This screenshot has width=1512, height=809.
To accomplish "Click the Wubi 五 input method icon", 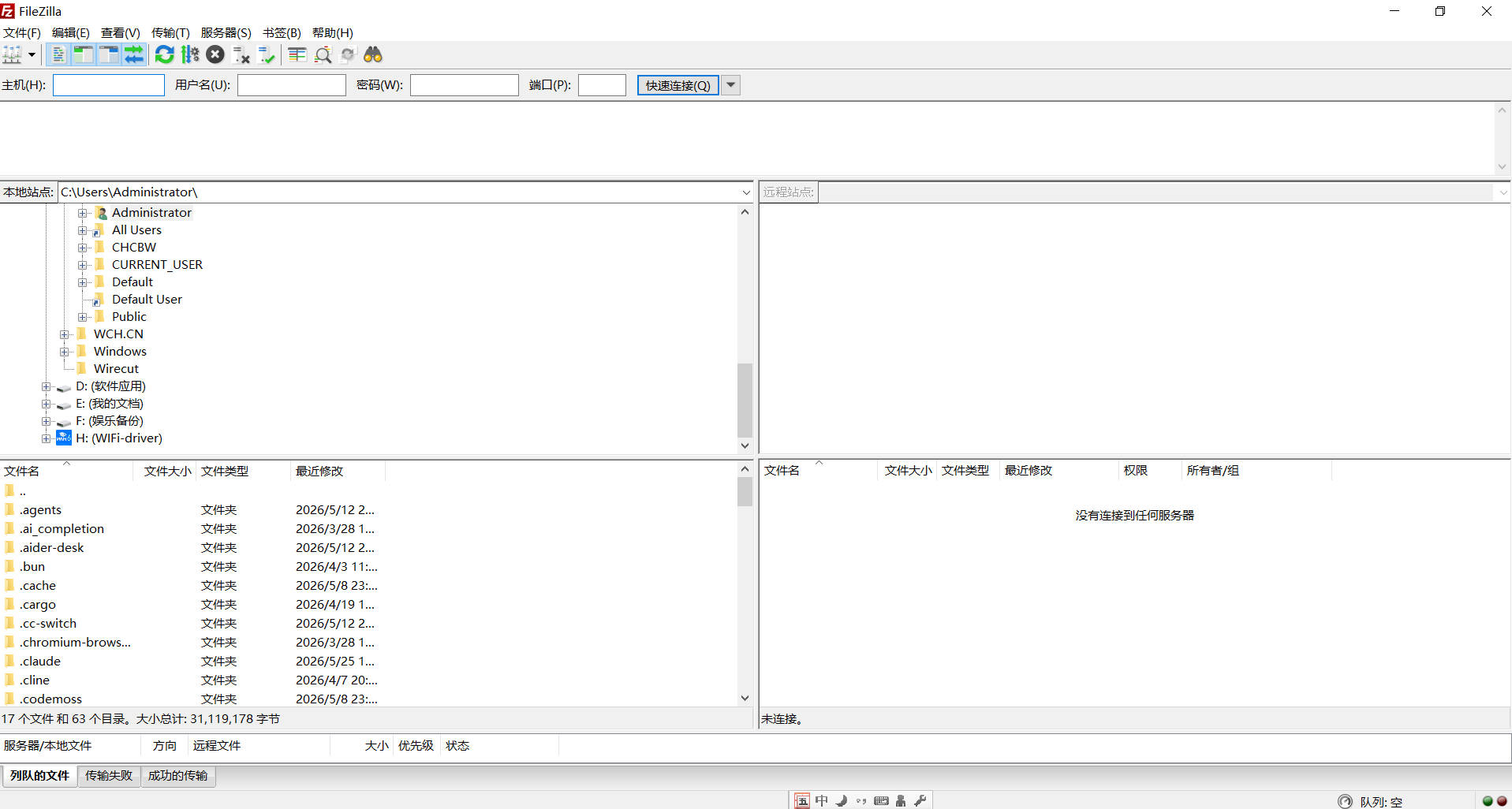I will click(802, 801).
